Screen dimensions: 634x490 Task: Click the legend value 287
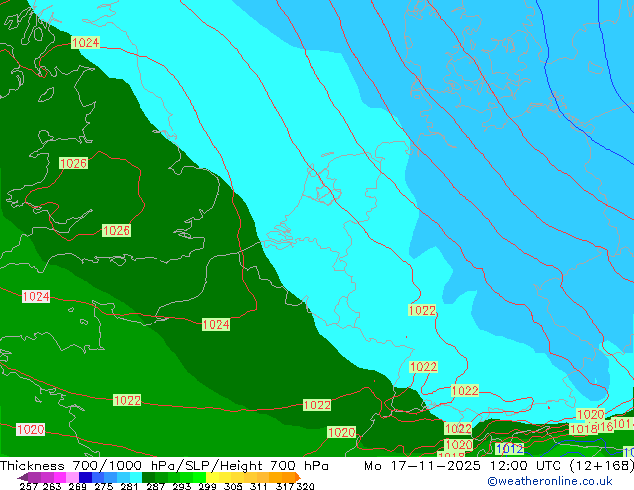click(155, 486)
